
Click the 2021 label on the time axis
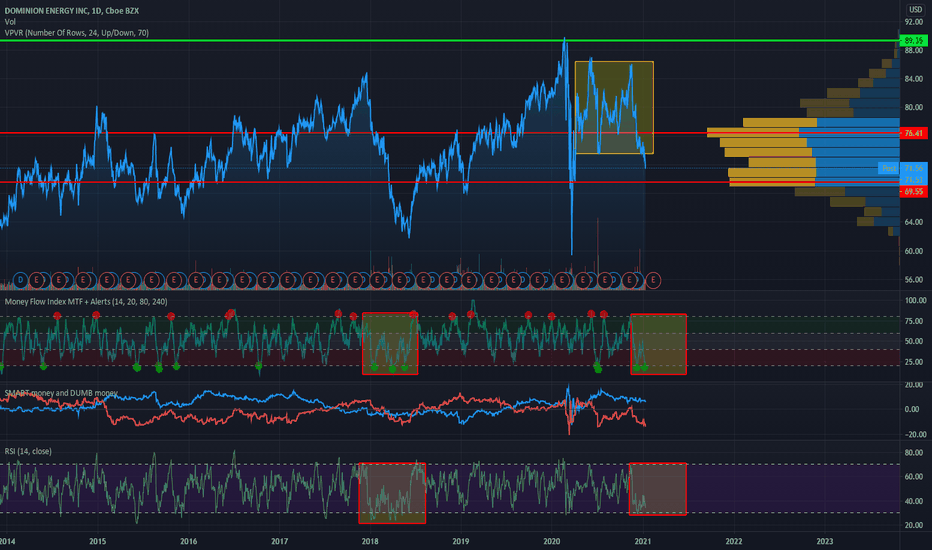point(643,541)
